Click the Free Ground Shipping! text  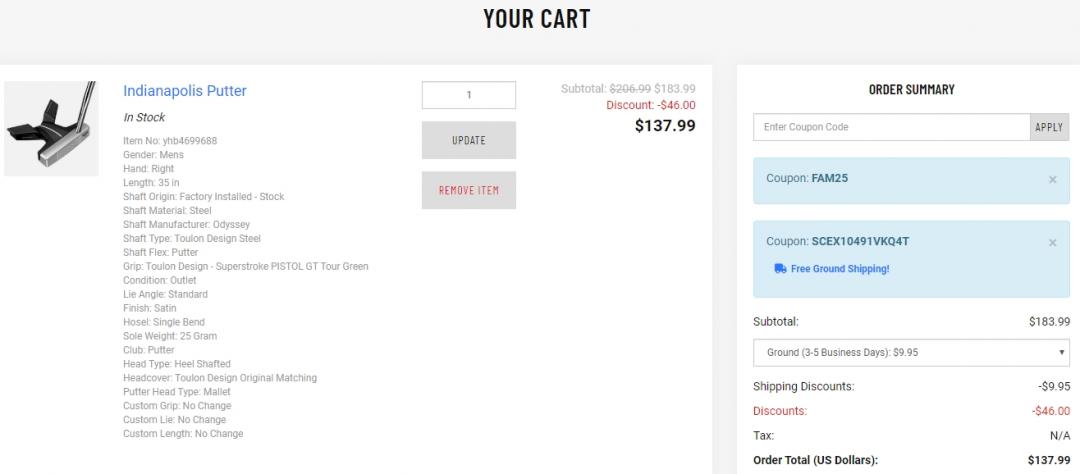(839, 268)
